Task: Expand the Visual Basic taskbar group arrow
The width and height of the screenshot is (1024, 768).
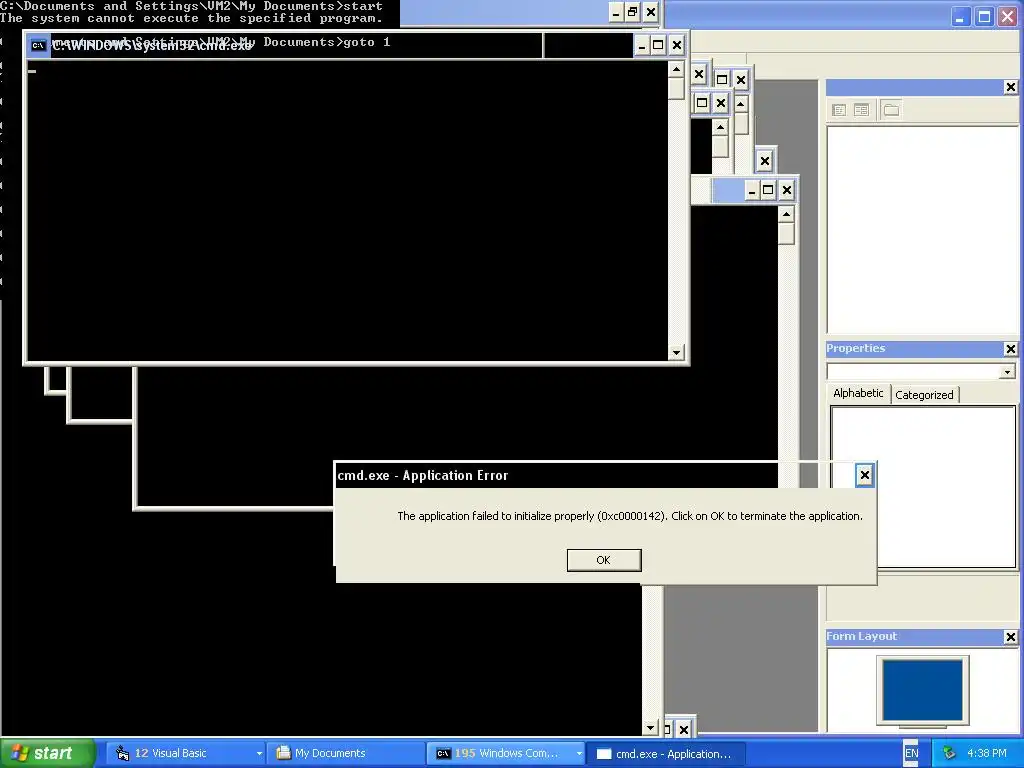Action: click(259, 754)
